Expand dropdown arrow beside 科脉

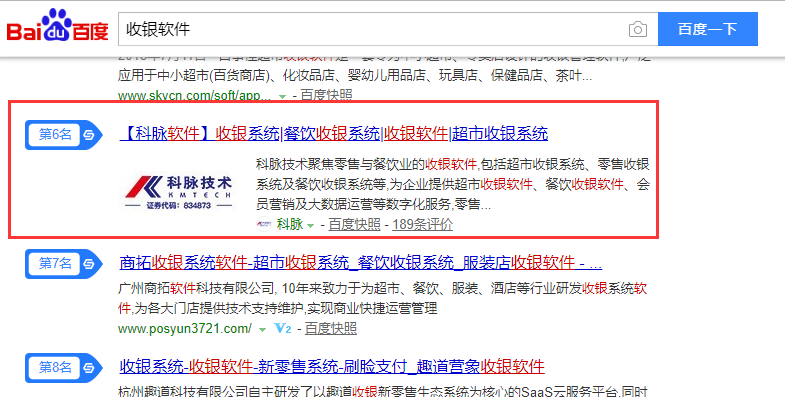[310, 226]
